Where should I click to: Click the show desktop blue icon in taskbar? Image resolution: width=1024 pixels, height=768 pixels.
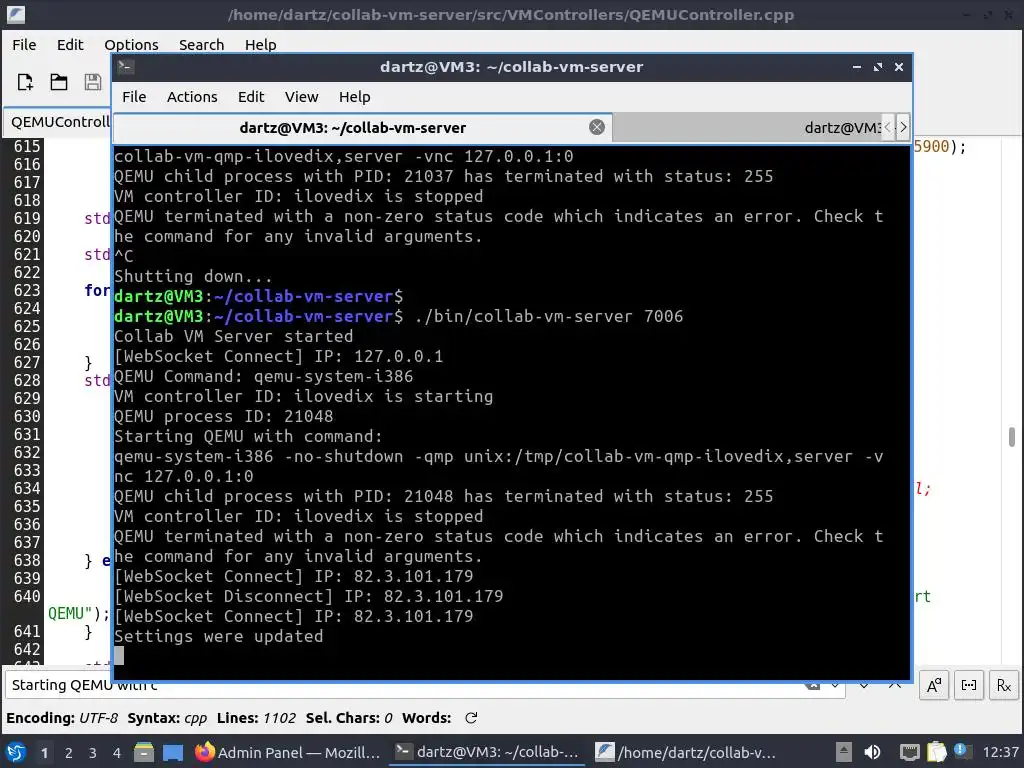(x=173, y=752)
